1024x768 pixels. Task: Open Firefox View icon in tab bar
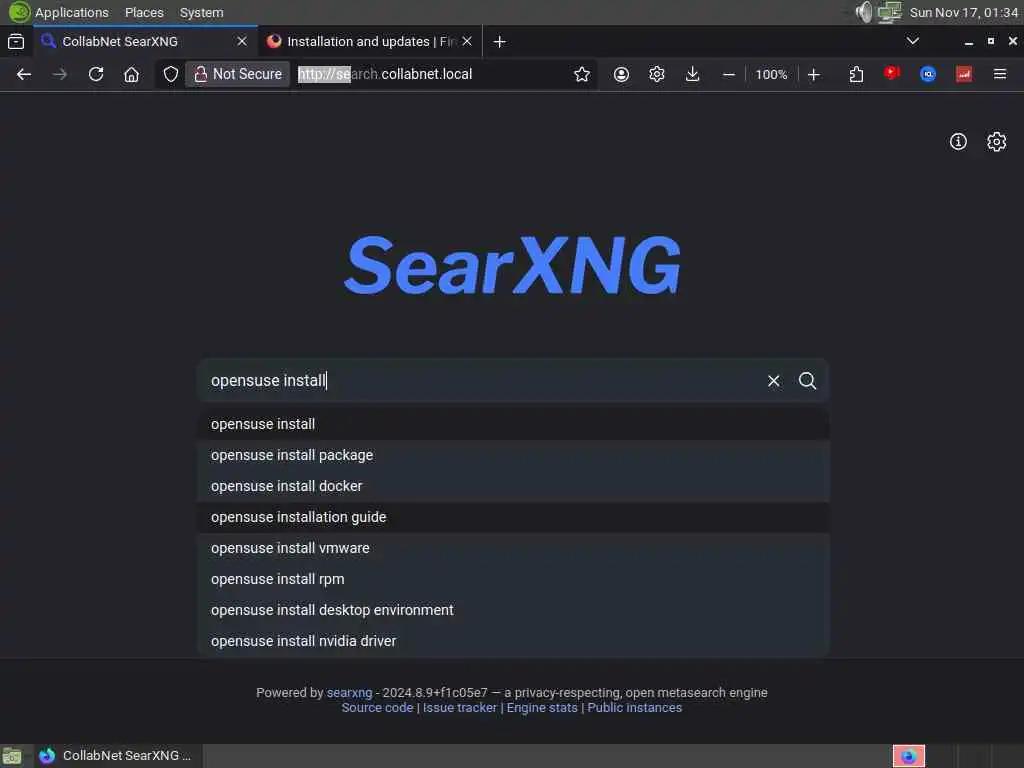point(16,42)
